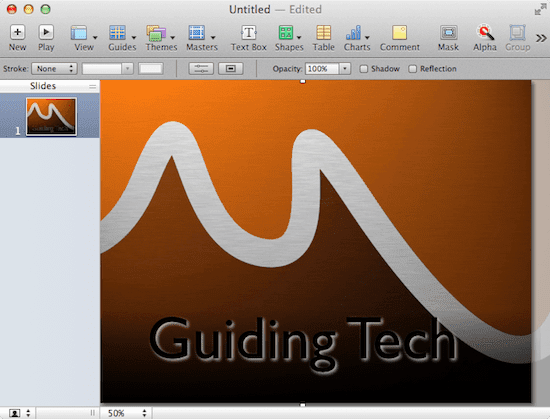Click the stroke color swatch well
This screenshot has height=419, width=550.
pyautogui.click(x=150, y=68)
